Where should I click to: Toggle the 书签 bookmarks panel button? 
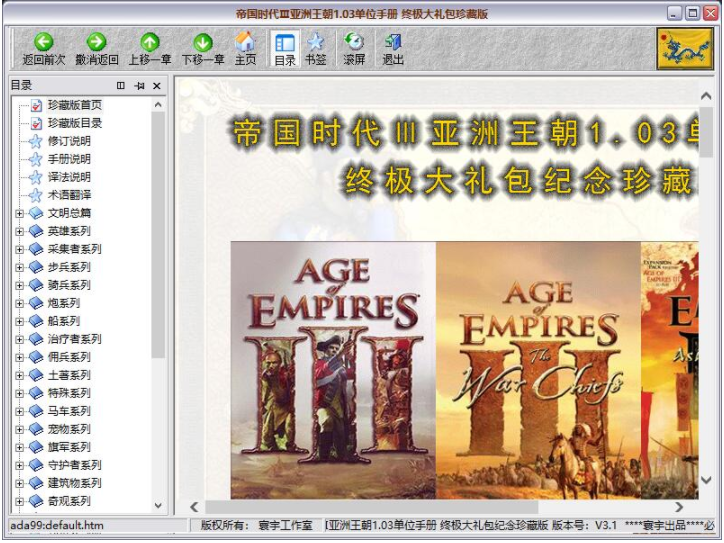[315, 48]
